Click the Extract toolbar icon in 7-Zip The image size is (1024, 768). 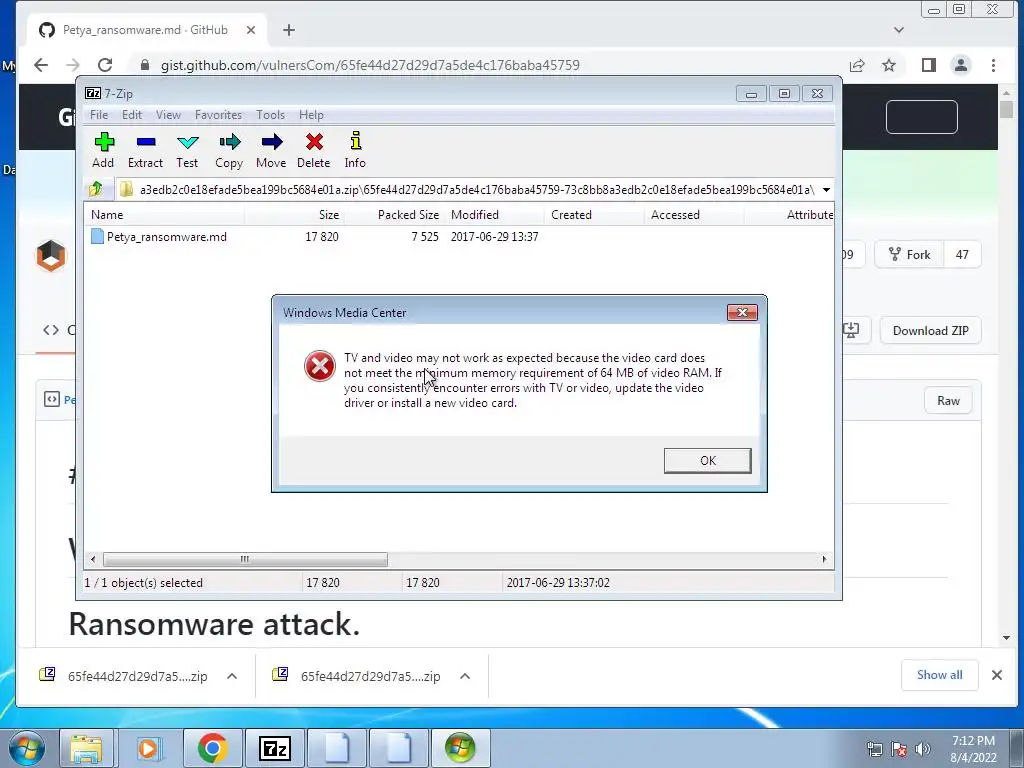tap(145, 150)
